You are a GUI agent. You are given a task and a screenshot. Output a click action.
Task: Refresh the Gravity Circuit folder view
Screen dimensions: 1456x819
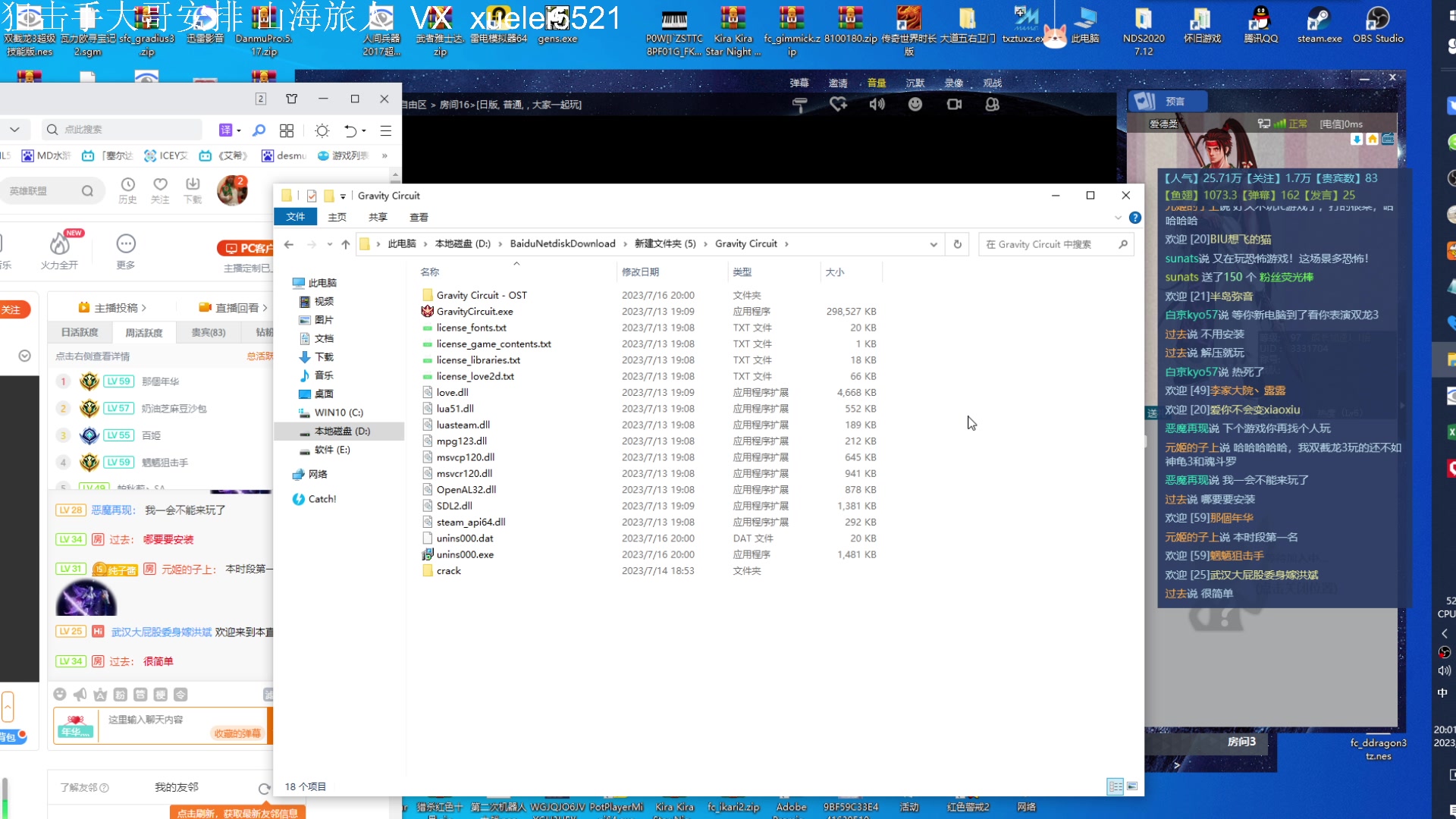pyautogui.click(x=958, y=244)
